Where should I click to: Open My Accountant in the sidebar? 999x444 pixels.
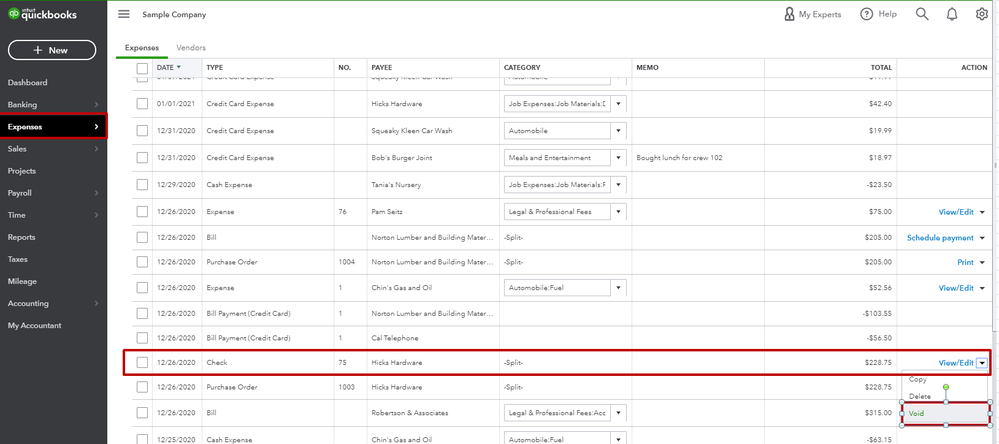tap(34, 326)
